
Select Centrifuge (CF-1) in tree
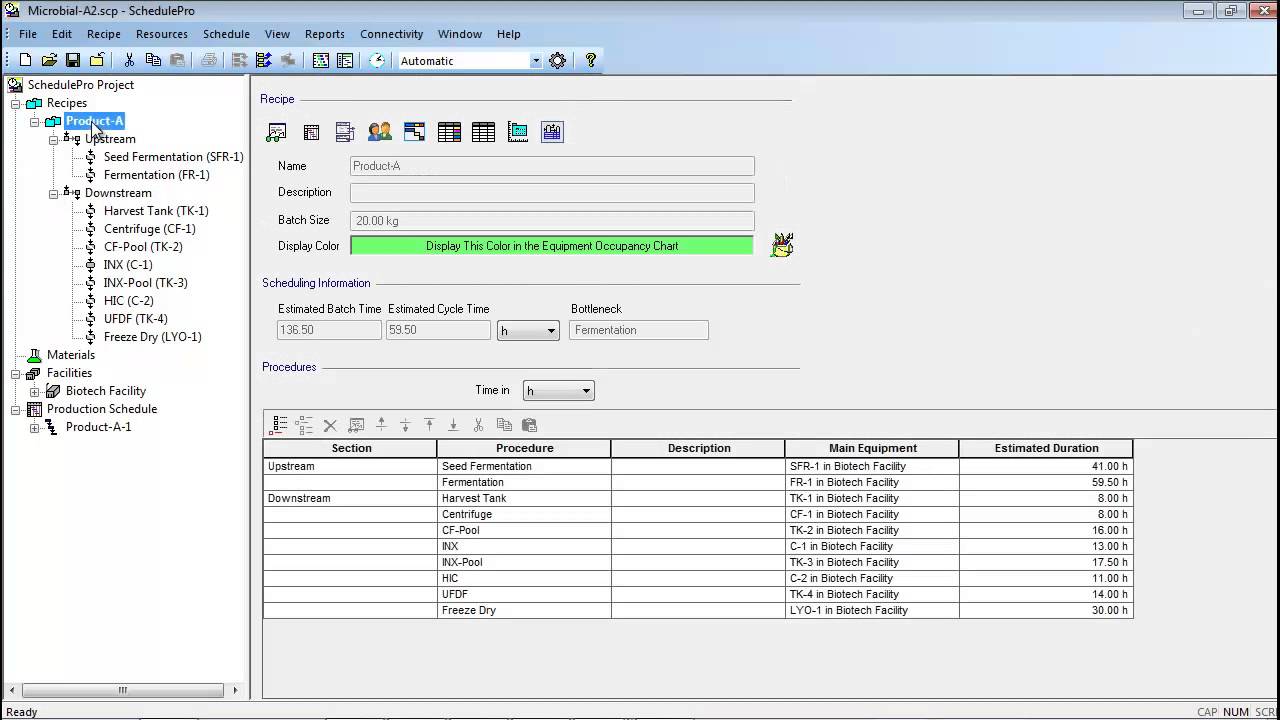150,229
